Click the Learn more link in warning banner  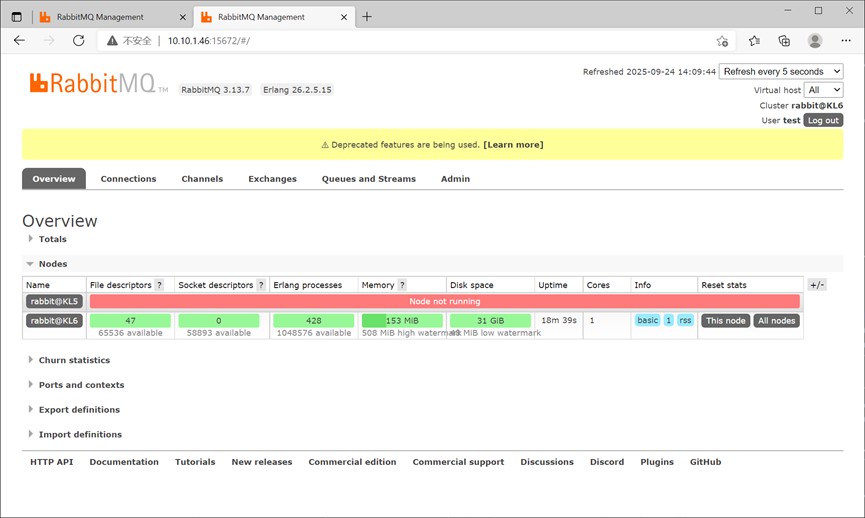[513, 145]
